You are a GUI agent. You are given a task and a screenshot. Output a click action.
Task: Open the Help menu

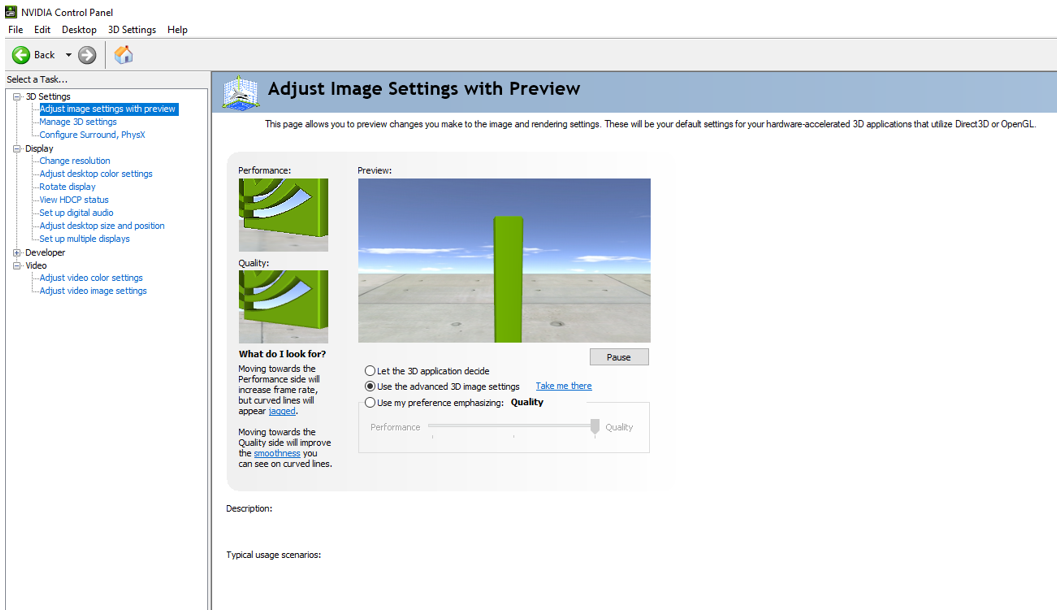(x=177, y=30)
